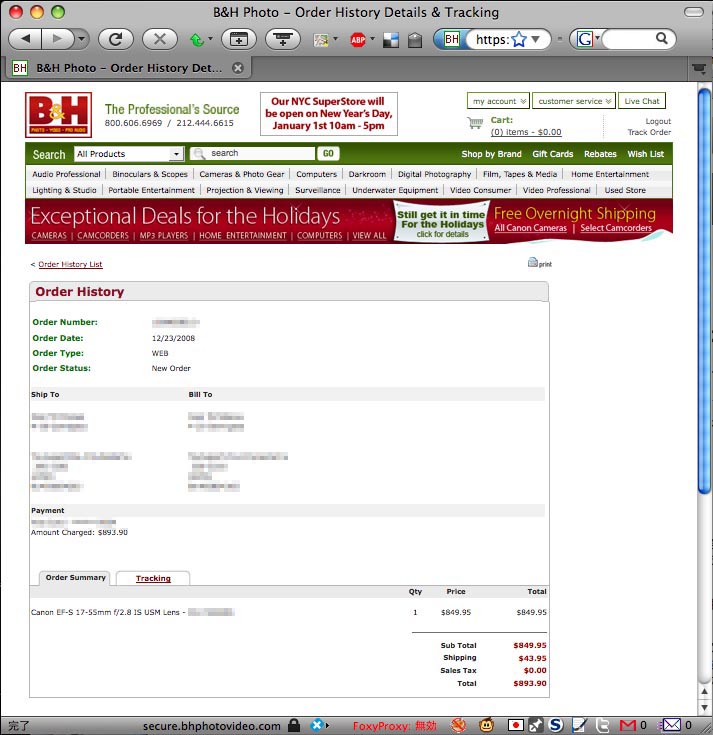Open the All Products category dropdown
Viewport: 713px width, 735px height.
[x=128, y=154]
